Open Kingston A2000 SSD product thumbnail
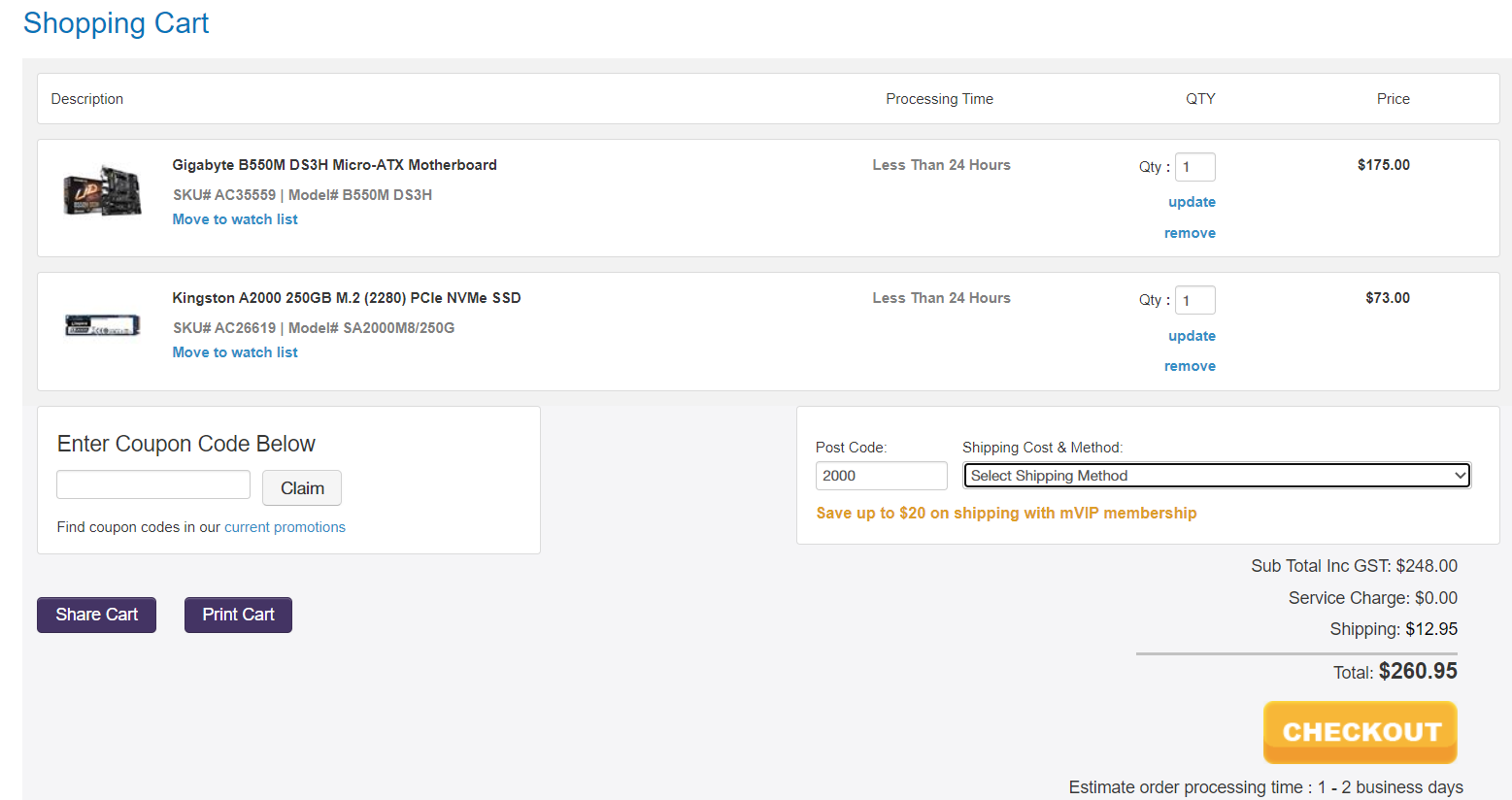Screen dimensions: 1512x800 102,325
